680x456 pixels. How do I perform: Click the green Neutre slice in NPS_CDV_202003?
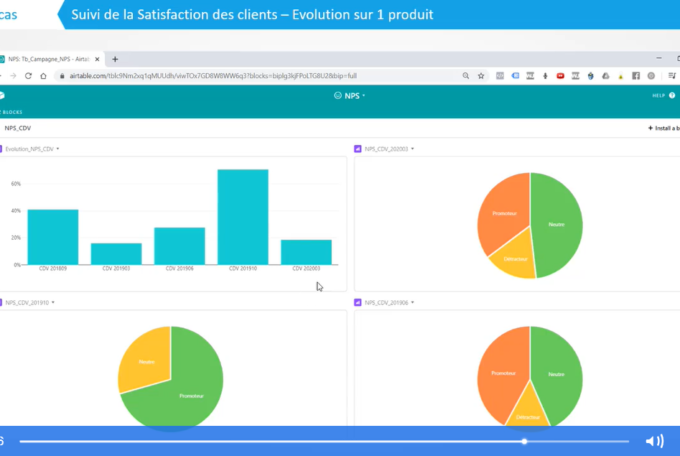tap(556, 225)
